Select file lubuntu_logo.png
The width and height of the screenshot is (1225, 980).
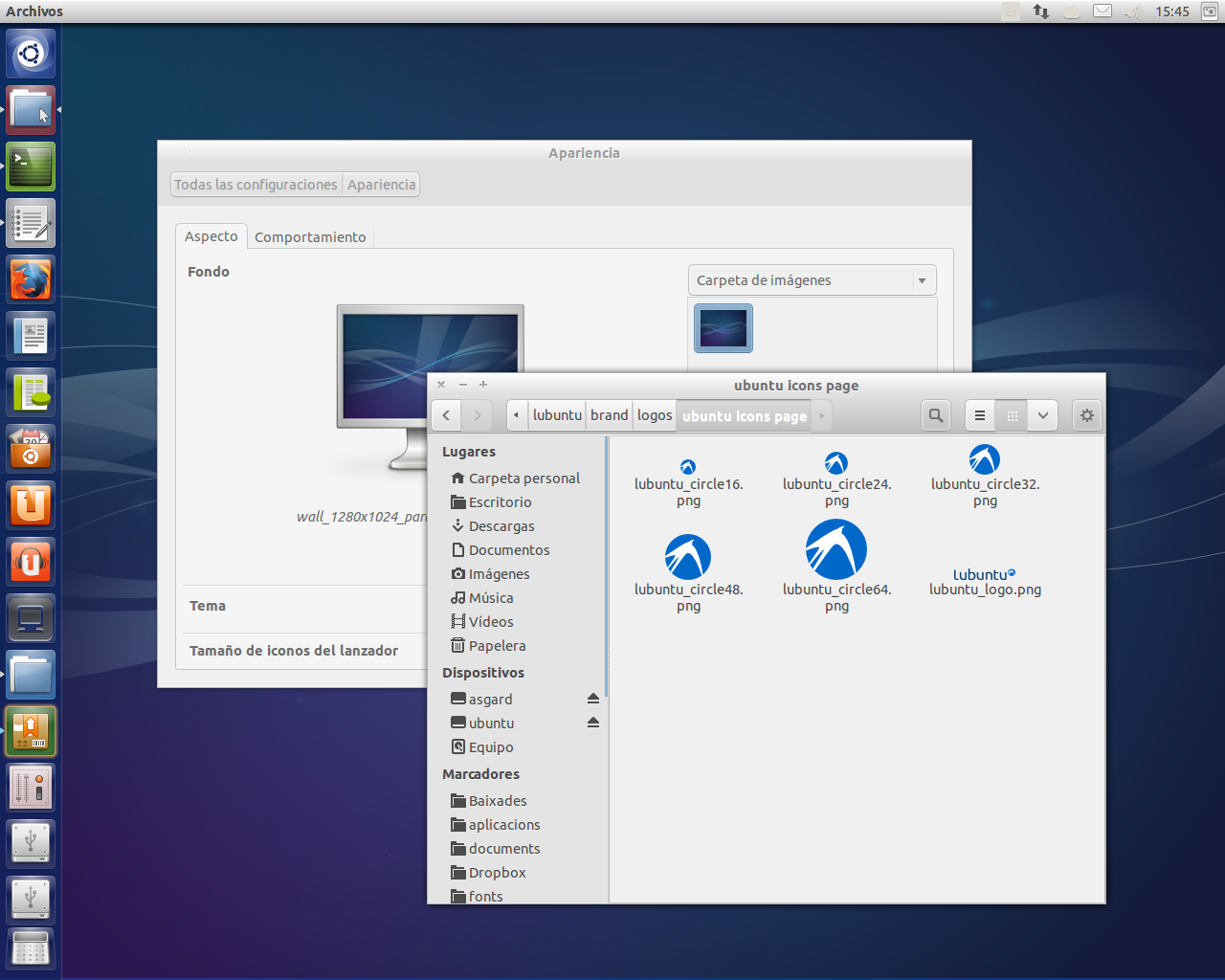pyautogui.click(x=985, y=582)
